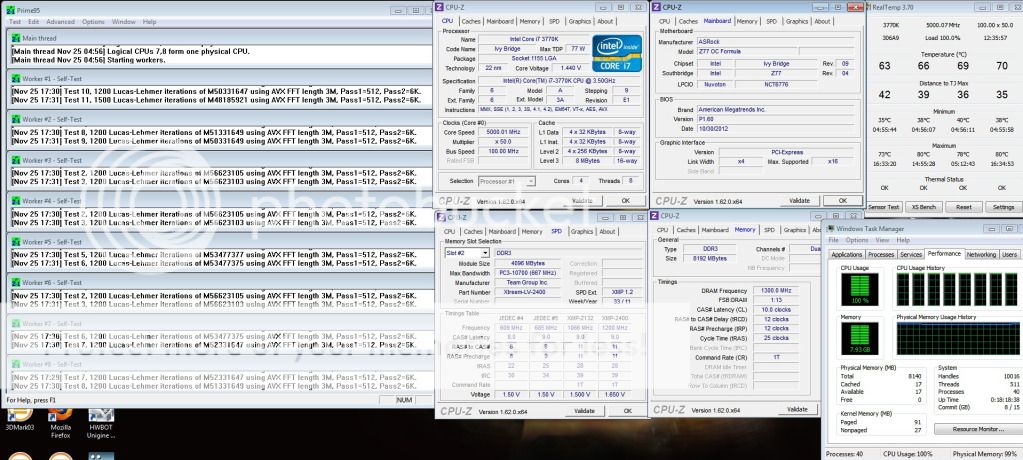Click the Worker #3 Self-Test window icon

pyautogui.click(x=16, y=160)
